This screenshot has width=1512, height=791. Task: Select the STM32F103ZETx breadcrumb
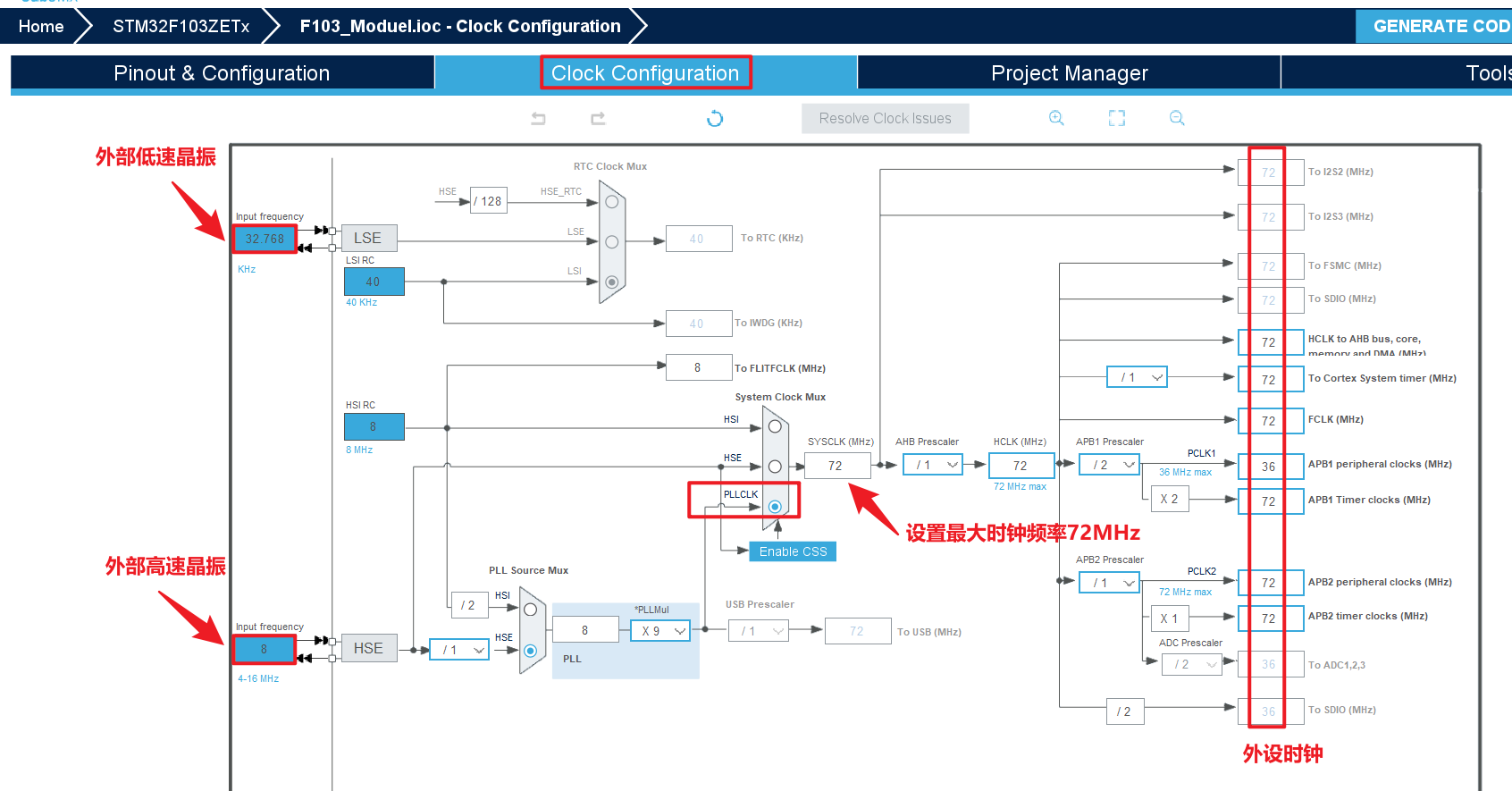click(x=181, y=26)
